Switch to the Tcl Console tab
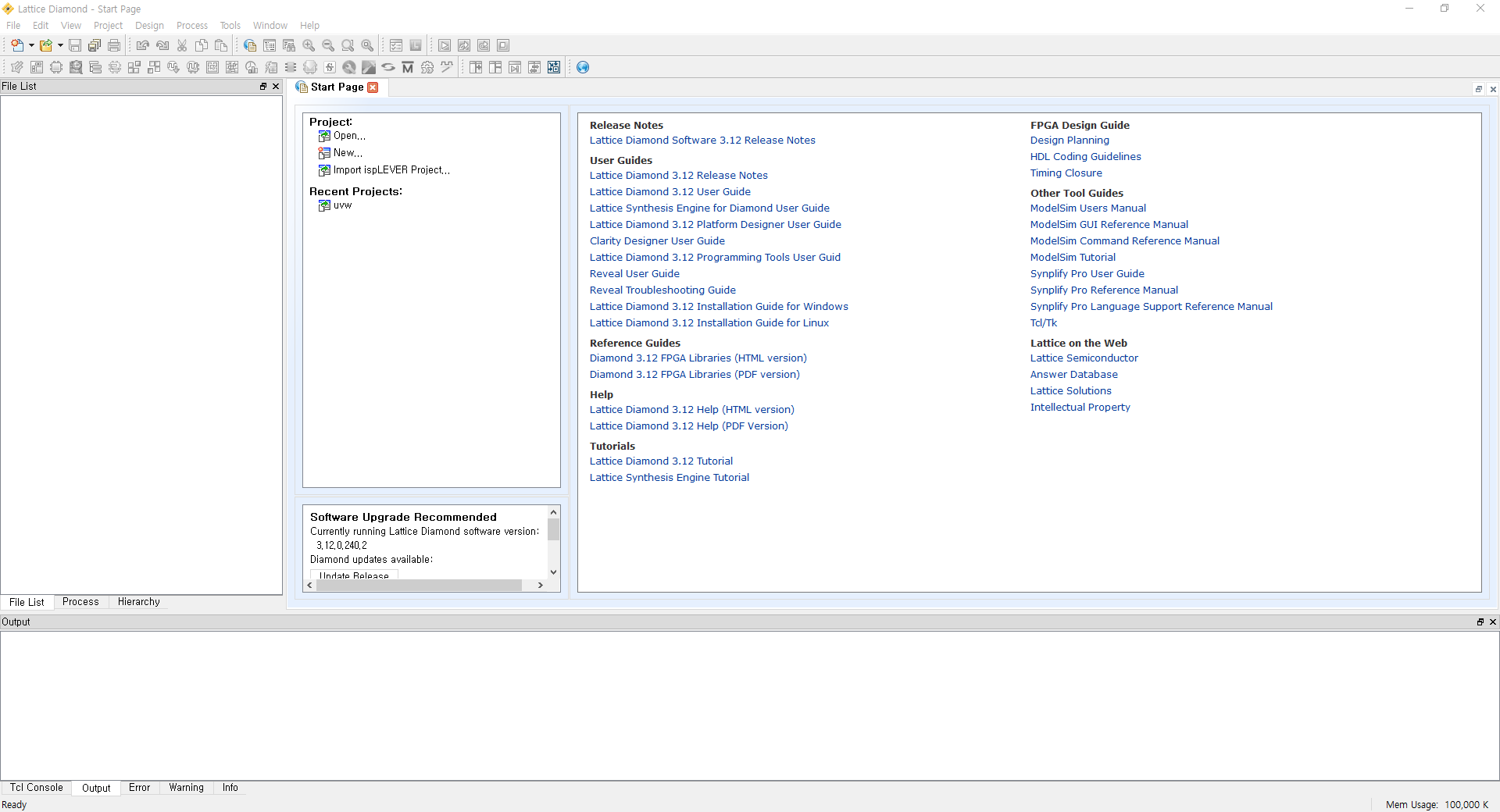The height and width of the screenshot is (812, 1500). coord(36,788)
